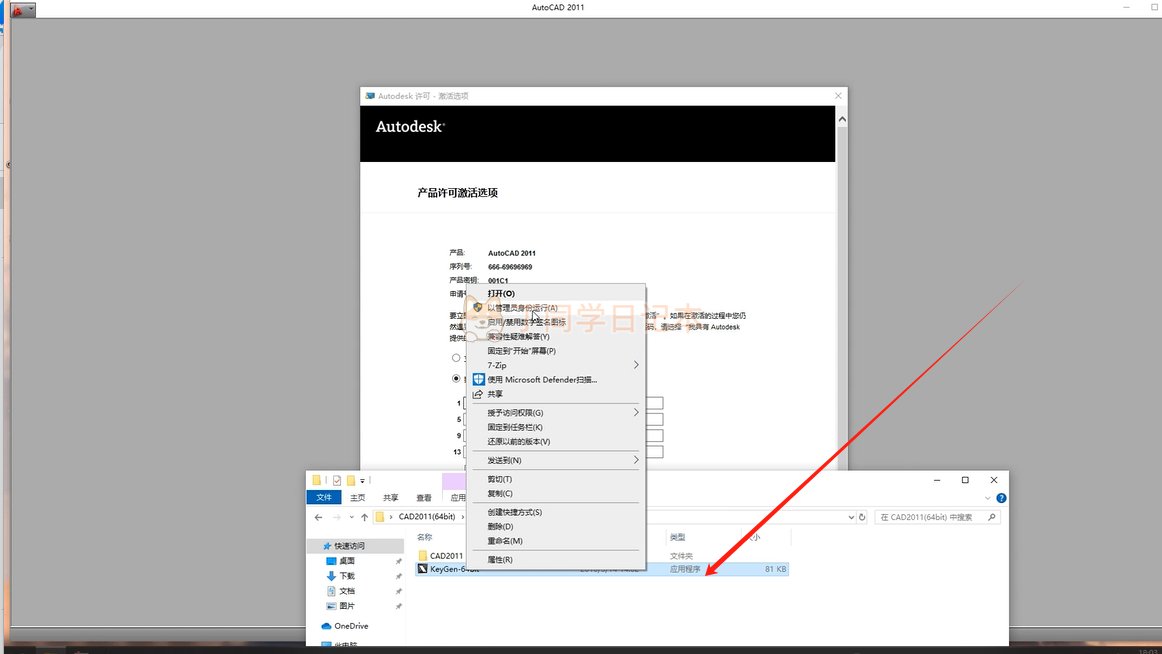Choose 删除(D) in the context menu
Viewport: 1162px width, 654px height.
(x=500, y=527)
